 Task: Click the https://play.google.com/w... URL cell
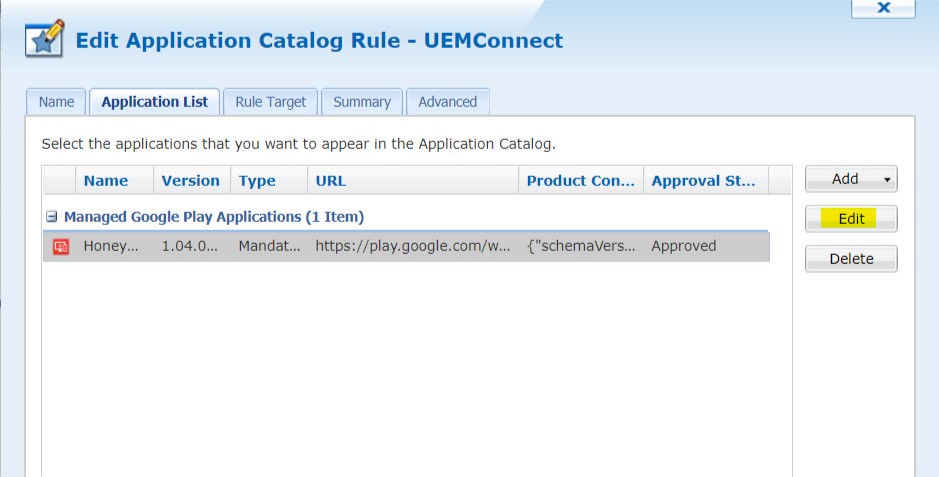pos(413,246)
